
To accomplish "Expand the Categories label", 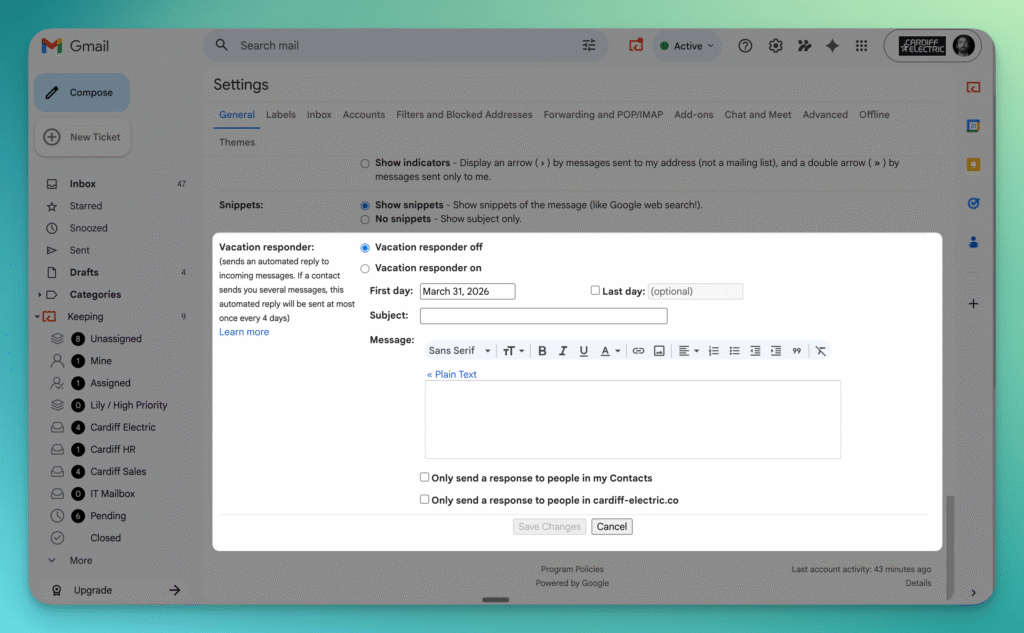I will pos(40,295).
